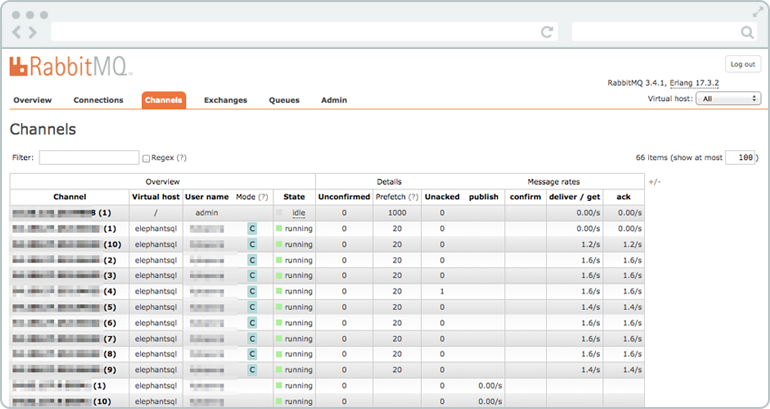The height and width of the screenshot is (409, 770).
Task: Click the browser forward arrow
Action: (x=34, y=32)
